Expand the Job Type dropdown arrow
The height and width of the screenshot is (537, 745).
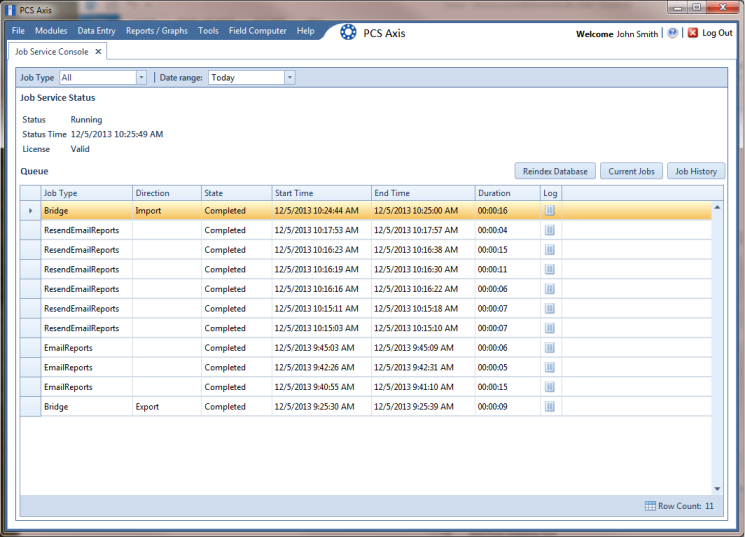tap(141, 77)
